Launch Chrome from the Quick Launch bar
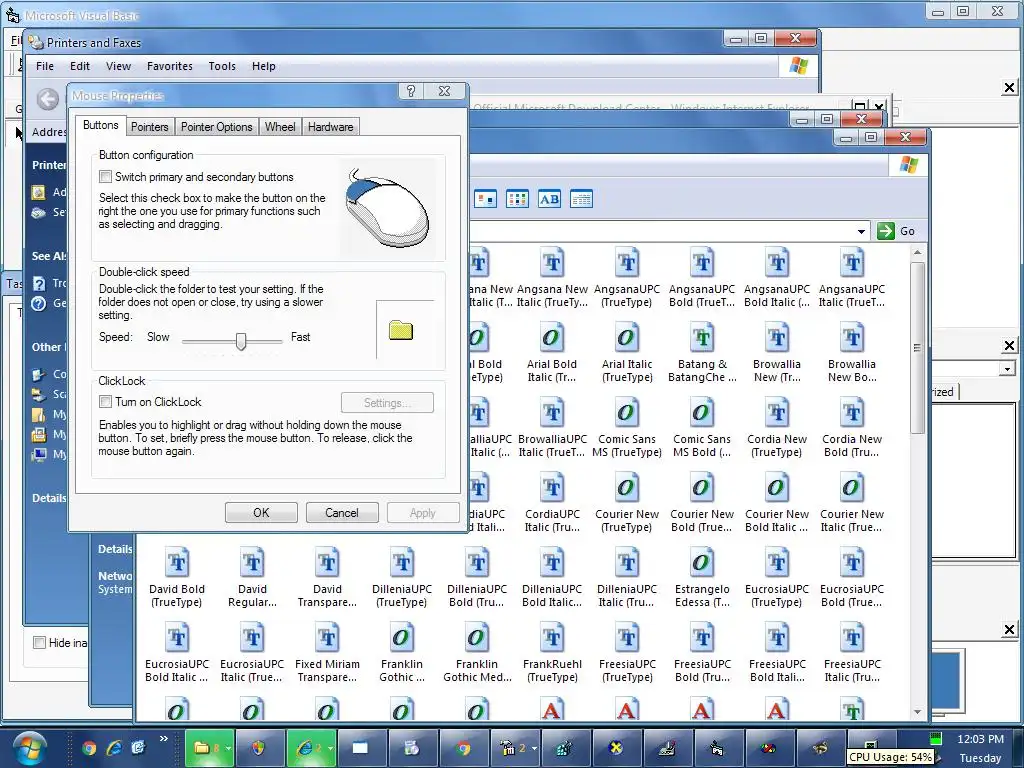Image resolution: width=1024 pixels, height=768 pixels. point(89,748)
